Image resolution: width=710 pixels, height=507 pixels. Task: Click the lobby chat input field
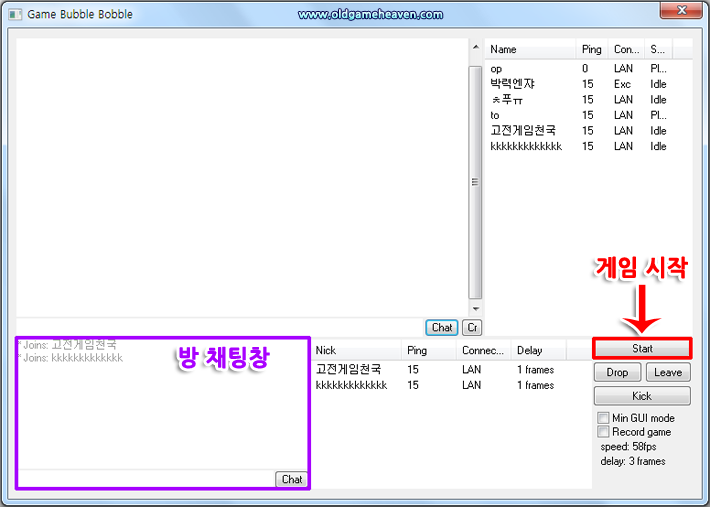pos(221,327)
